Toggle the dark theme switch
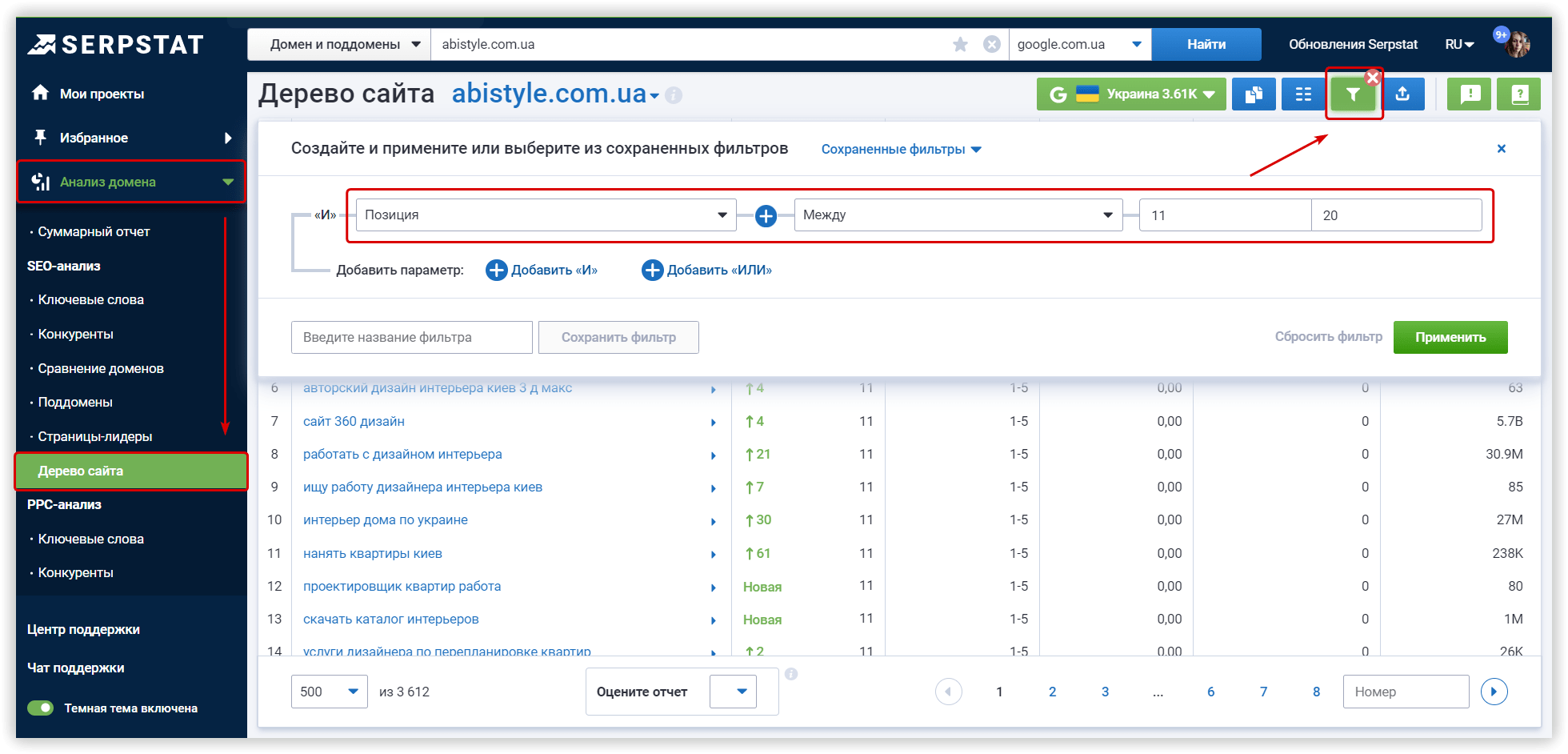 point(41,708)
